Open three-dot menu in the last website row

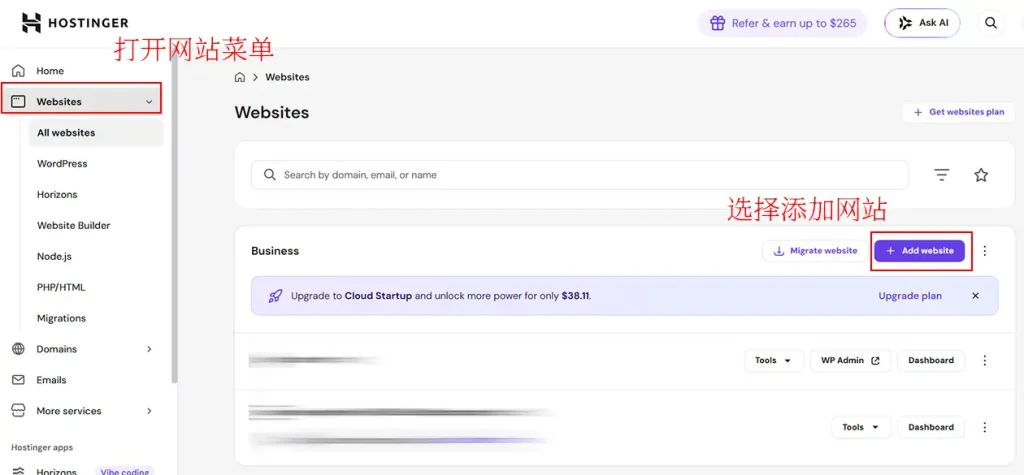click(985, 427)
